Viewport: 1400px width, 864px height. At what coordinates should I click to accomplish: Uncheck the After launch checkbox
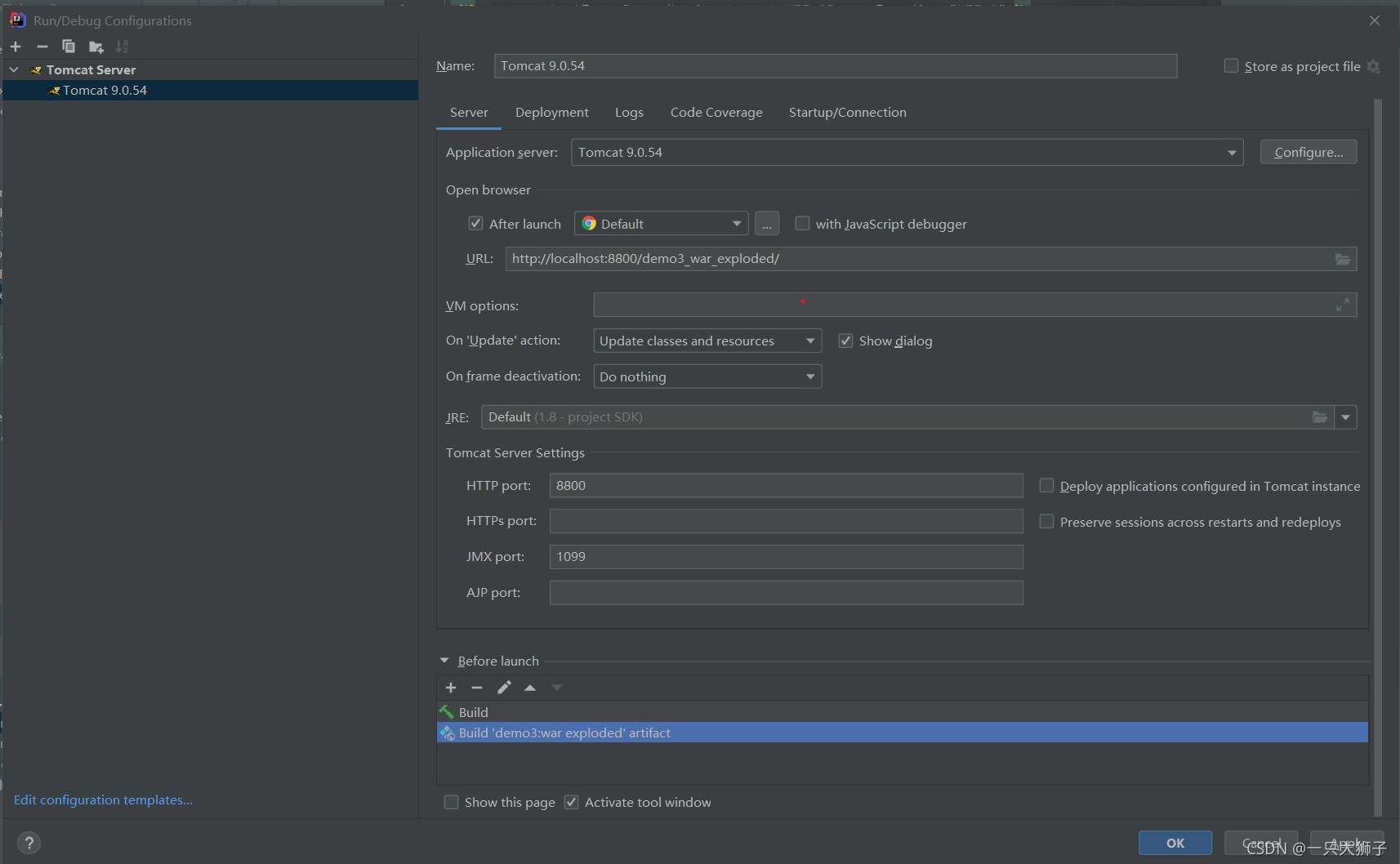point(475,223)
